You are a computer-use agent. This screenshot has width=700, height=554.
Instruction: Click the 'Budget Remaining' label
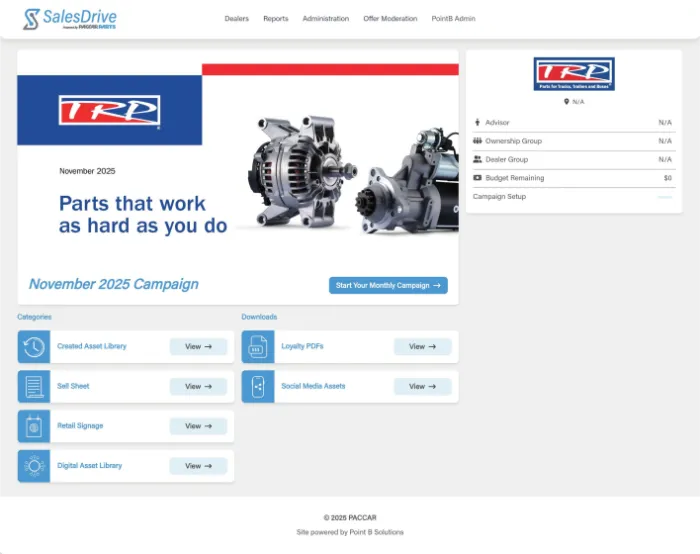coord(514,178)
